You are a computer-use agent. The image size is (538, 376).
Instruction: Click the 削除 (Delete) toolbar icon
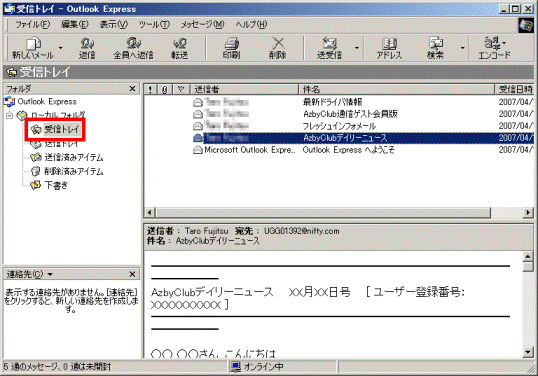click(278, 48)
